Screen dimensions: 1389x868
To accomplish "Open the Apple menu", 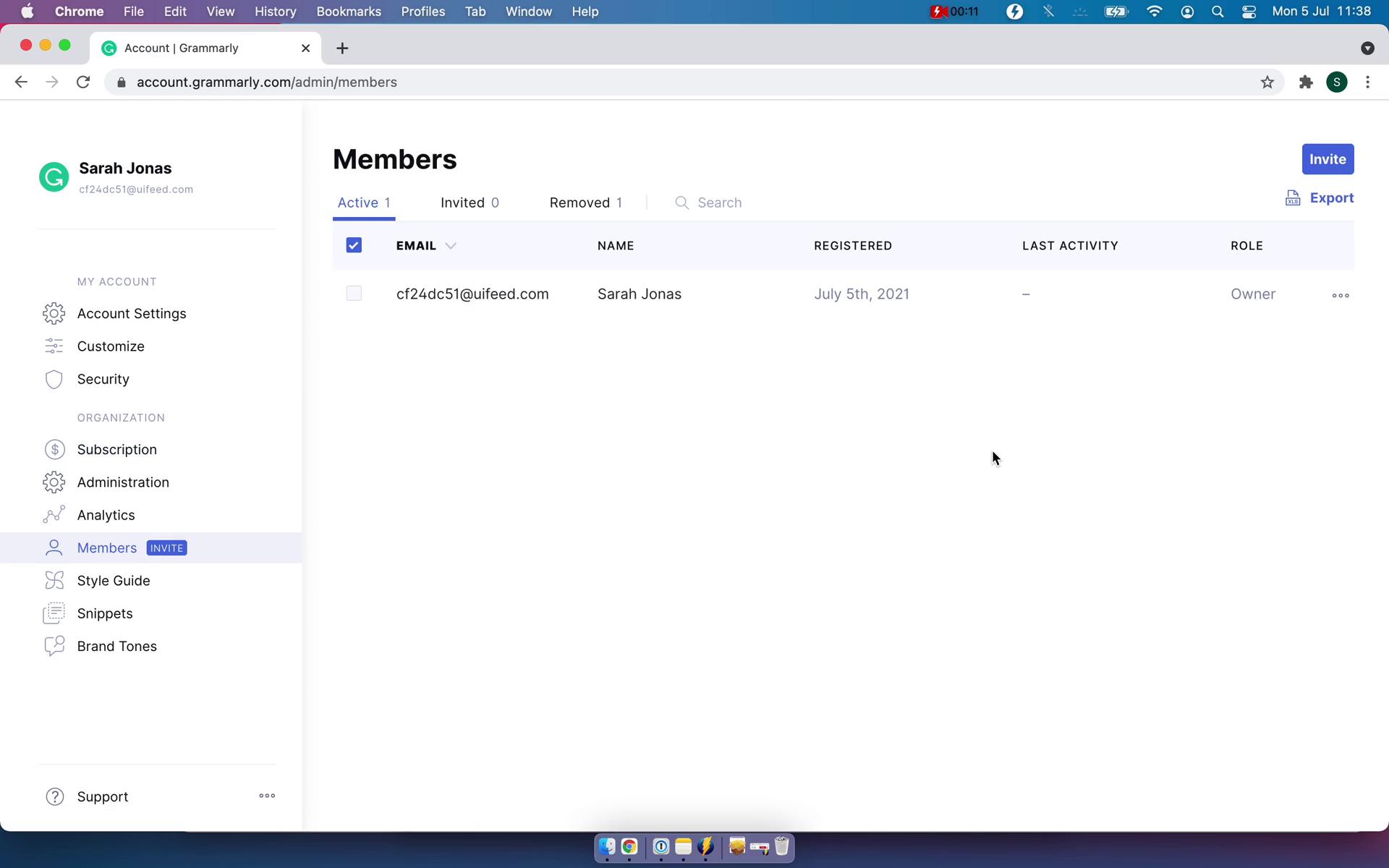I will 27,12.
